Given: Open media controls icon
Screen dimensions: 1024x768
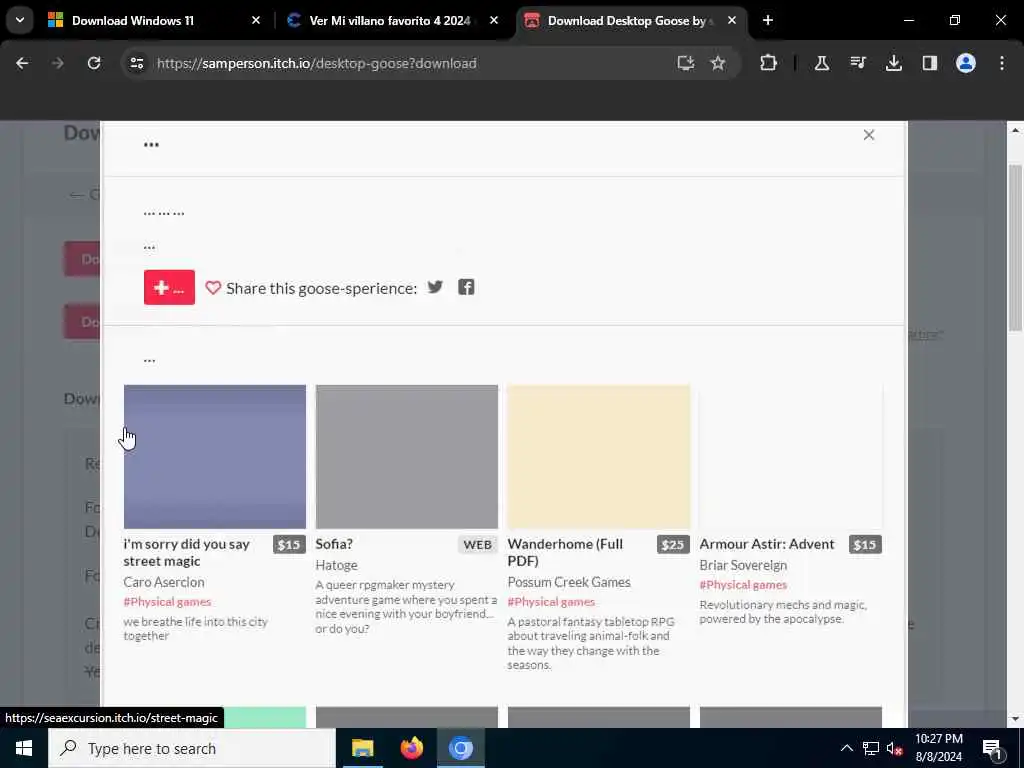Looking at the screenshot, I should 857,63.
